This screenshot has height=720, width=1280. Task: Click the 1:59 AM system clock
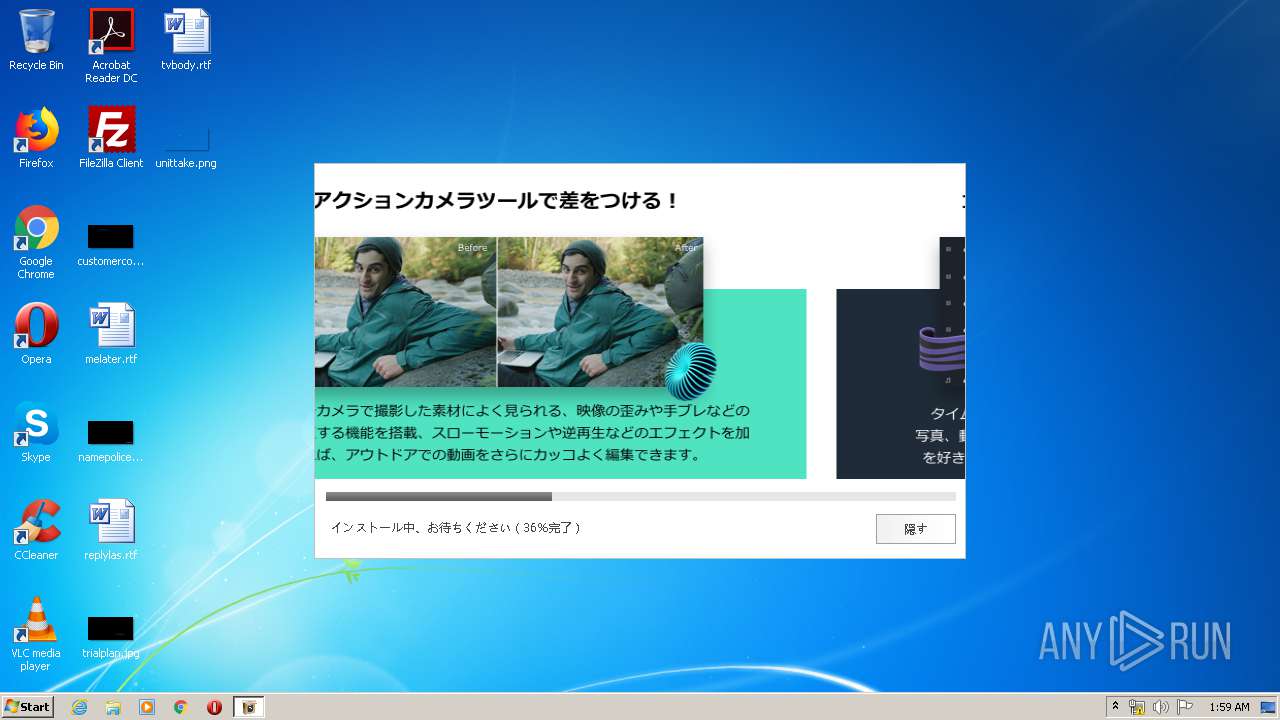(x=1229, y=707)
